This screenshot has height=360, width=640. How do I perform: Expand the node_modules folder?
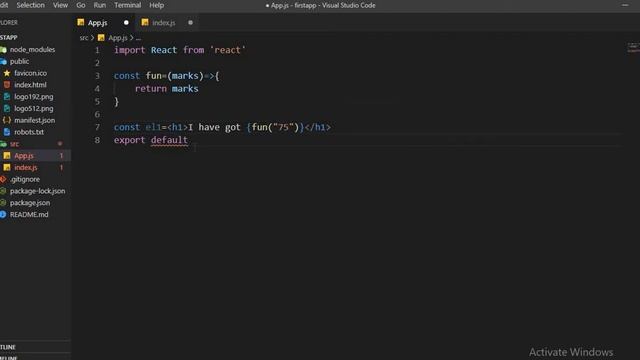point(32,49)
